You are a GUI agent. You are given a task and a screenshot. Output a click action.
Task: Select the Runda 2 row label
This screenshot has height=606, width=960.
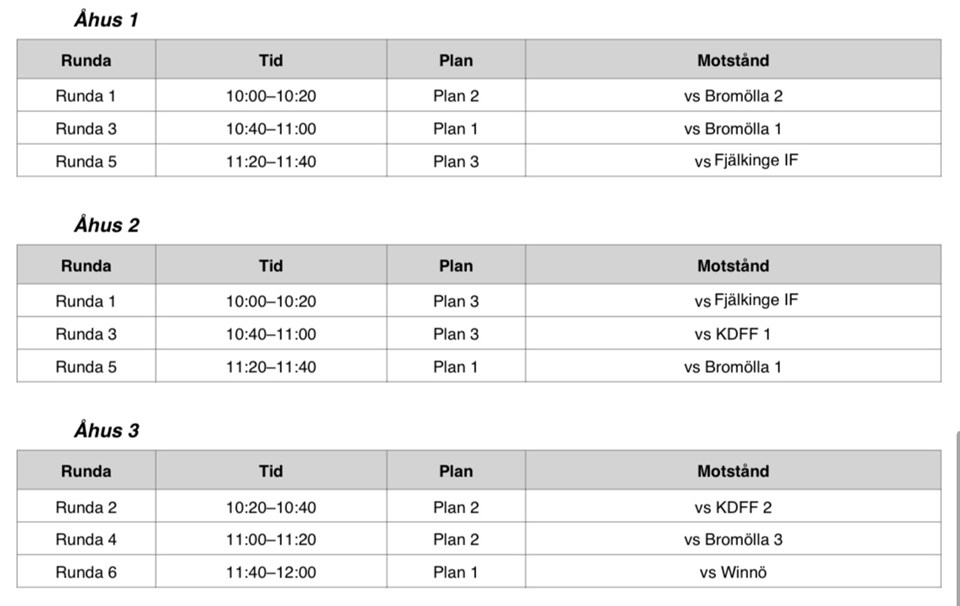tap(86, 508)
